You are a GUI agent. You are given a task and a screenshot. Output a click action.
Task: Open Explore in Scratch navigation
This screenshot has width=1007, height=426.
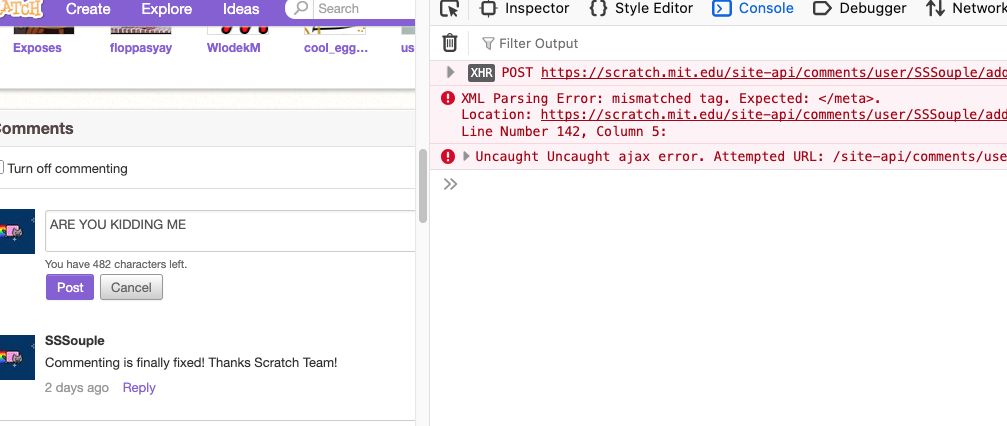coord(166,9)
